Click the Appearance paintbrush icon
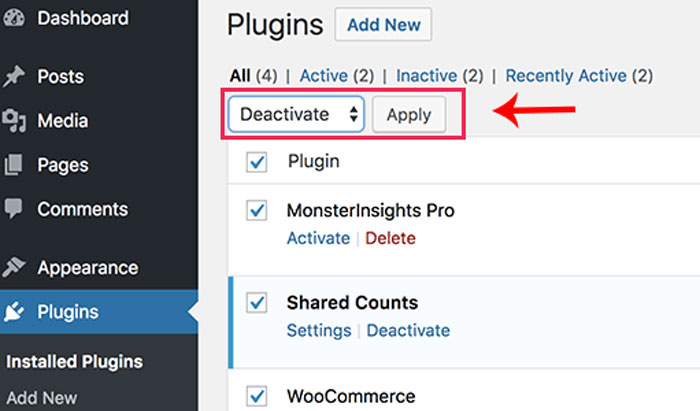This screenshot has width=700, height=411. [14, 268]
